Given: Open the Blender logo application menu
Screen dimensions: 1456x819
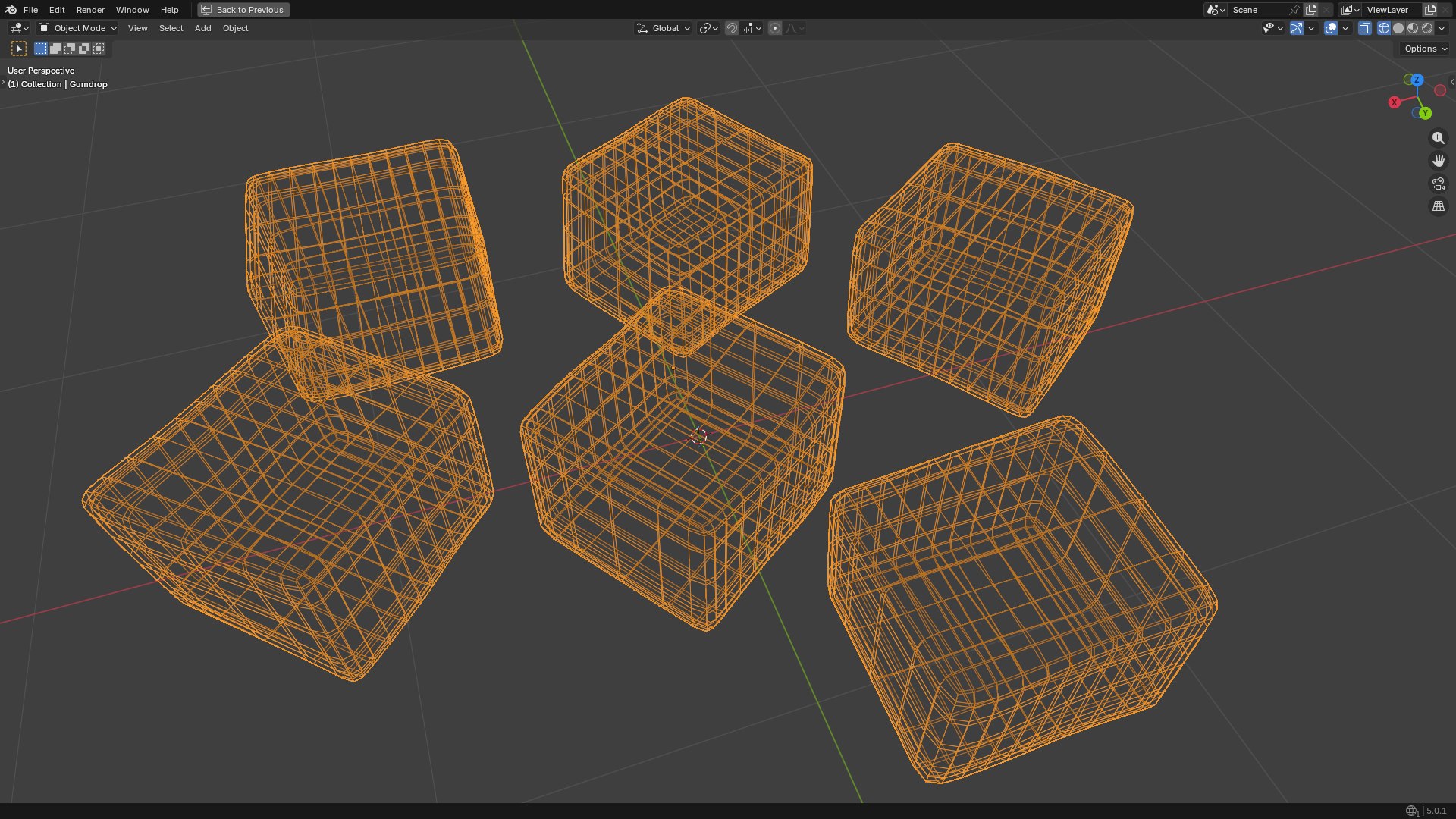Looking at the screenshot, I should click(x=11, y=10).
